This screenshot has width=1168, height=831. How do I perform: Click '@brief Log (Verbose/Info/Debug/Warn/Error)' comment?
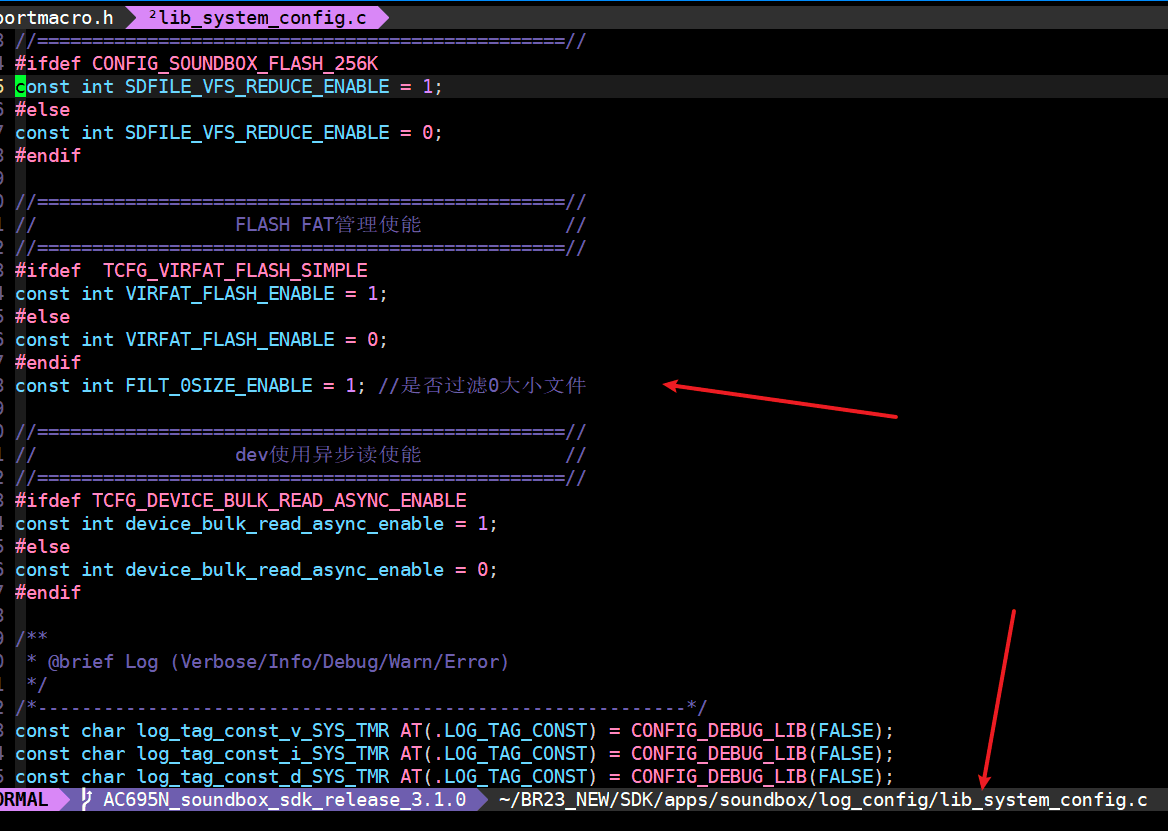[x=278, y=661]
